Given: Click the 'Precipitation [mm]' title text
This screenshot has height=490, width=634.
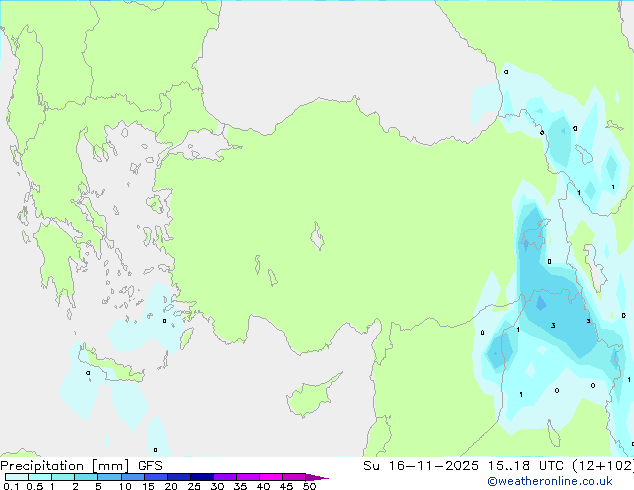Looking at the screenshot, I should 64,466.
